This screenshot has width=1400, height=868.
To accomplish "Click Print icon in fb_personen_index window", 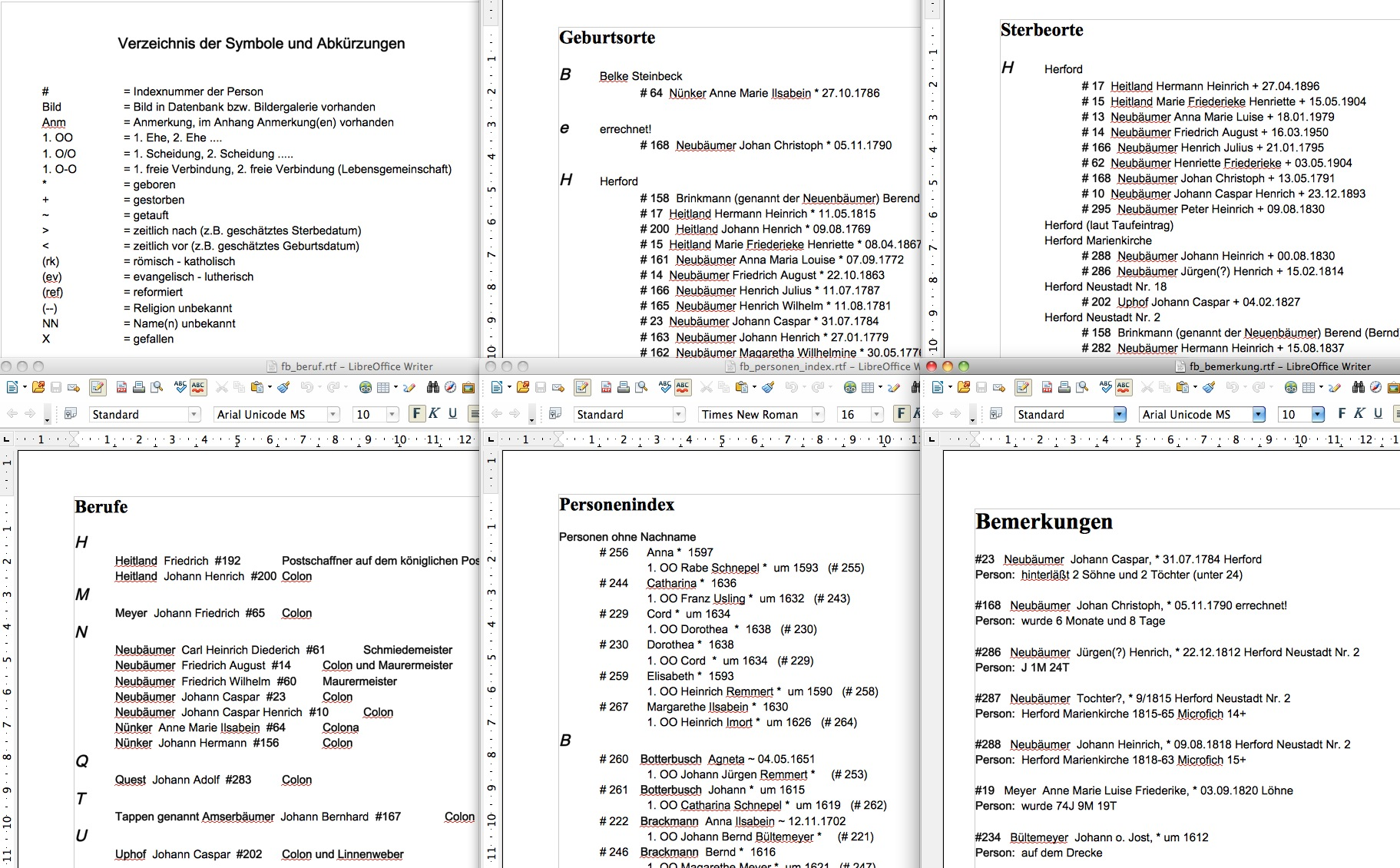I will click(x=624, y=387).
